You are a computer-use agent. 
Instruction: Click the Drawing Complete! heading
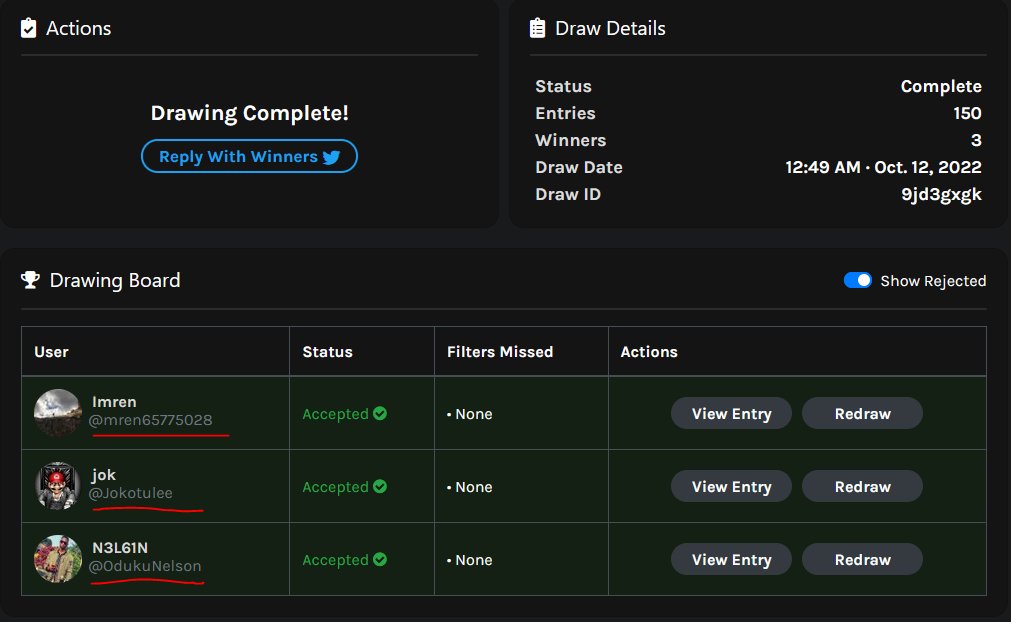click(250, 113)
